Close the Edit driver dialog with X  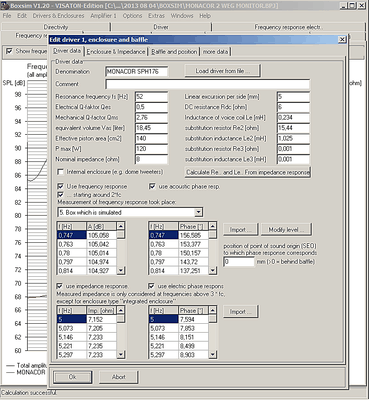click(x=342, y=39)
